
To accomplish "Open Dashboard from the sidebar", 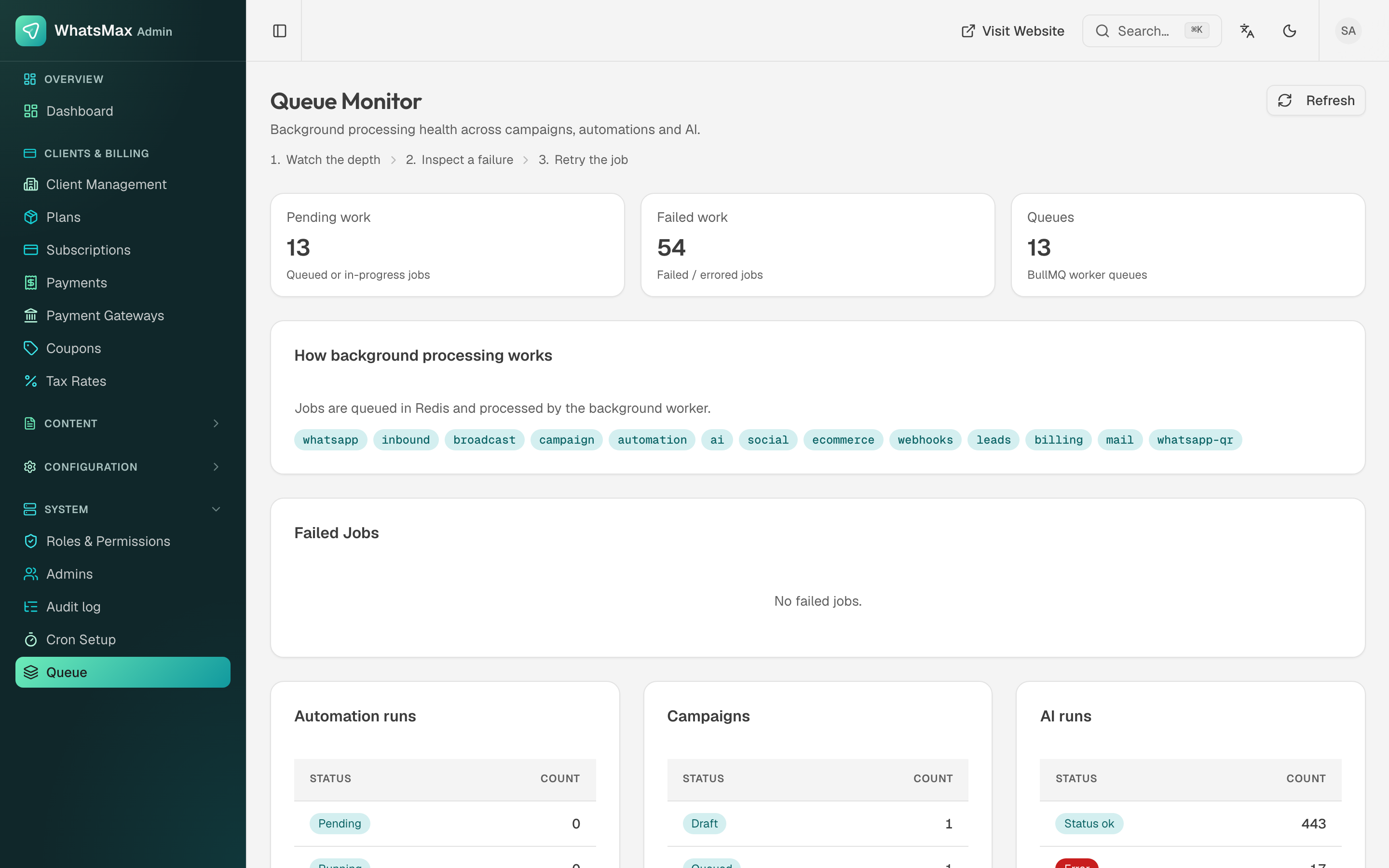I will pos(123,111).
